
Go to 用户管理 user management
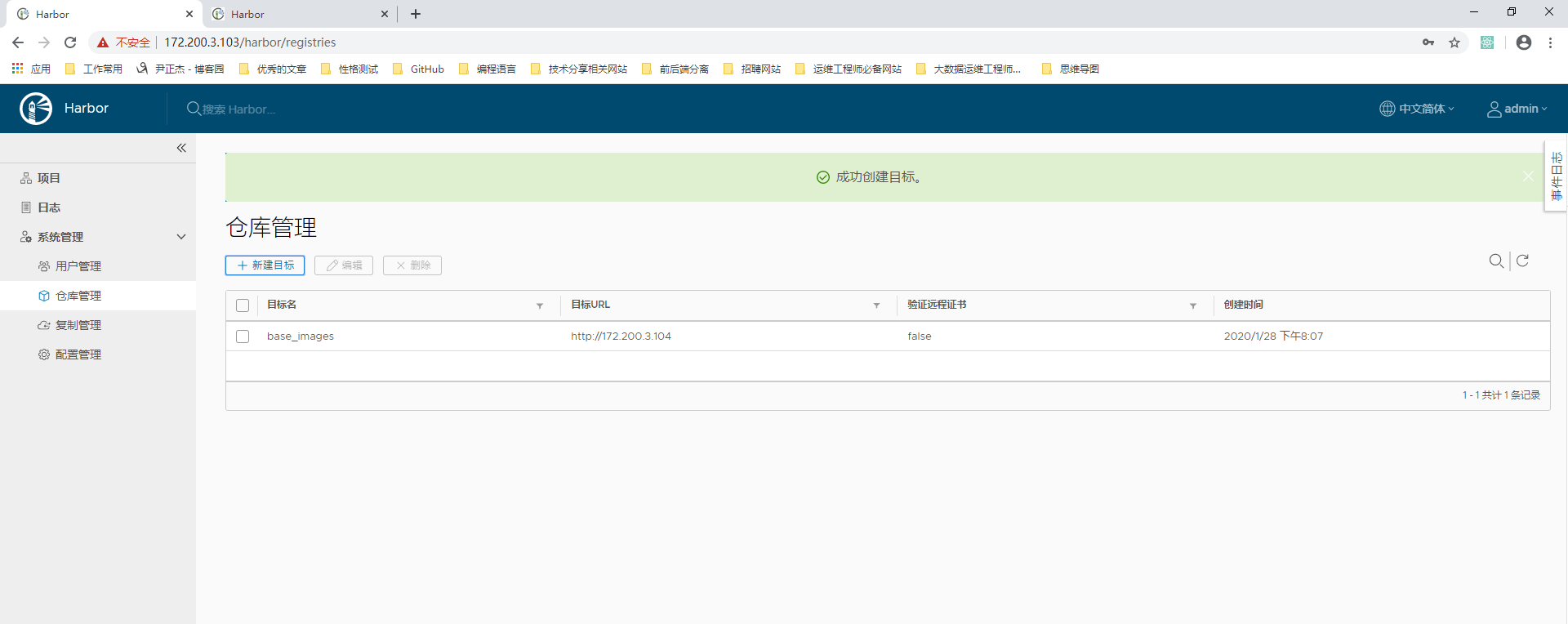[x=78, y=266]
